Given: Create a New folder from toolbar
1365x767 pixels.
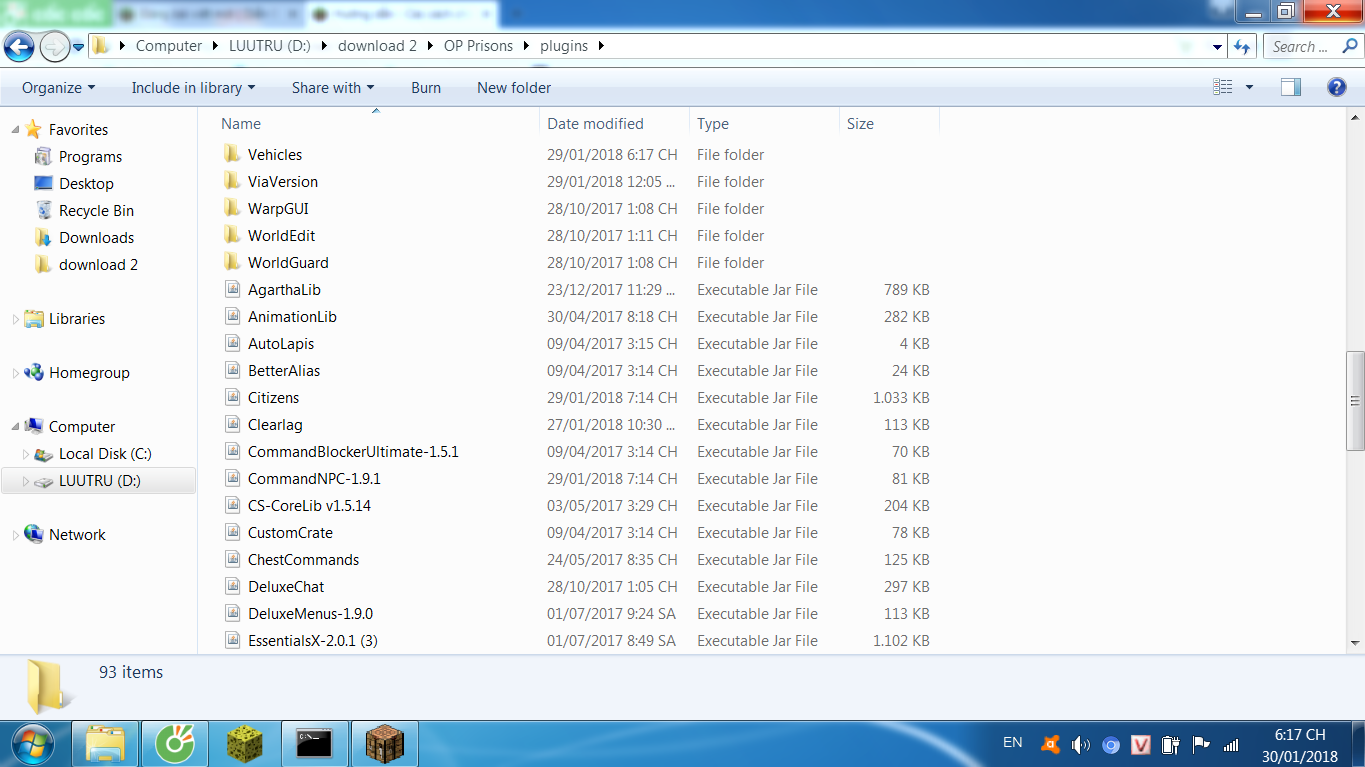Looking at the screenshot, I should point(514,88).
